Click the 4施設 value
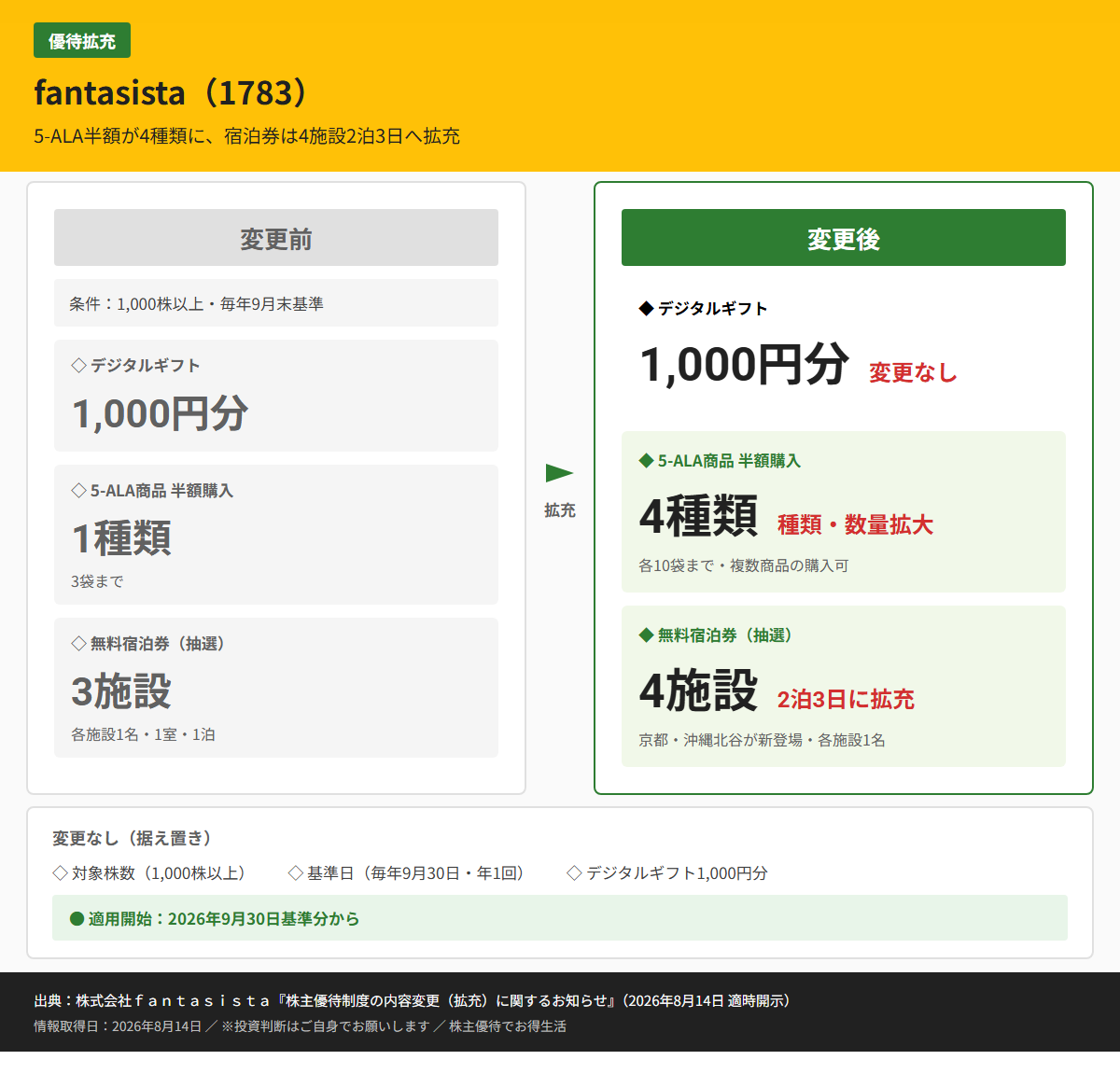 698,690
